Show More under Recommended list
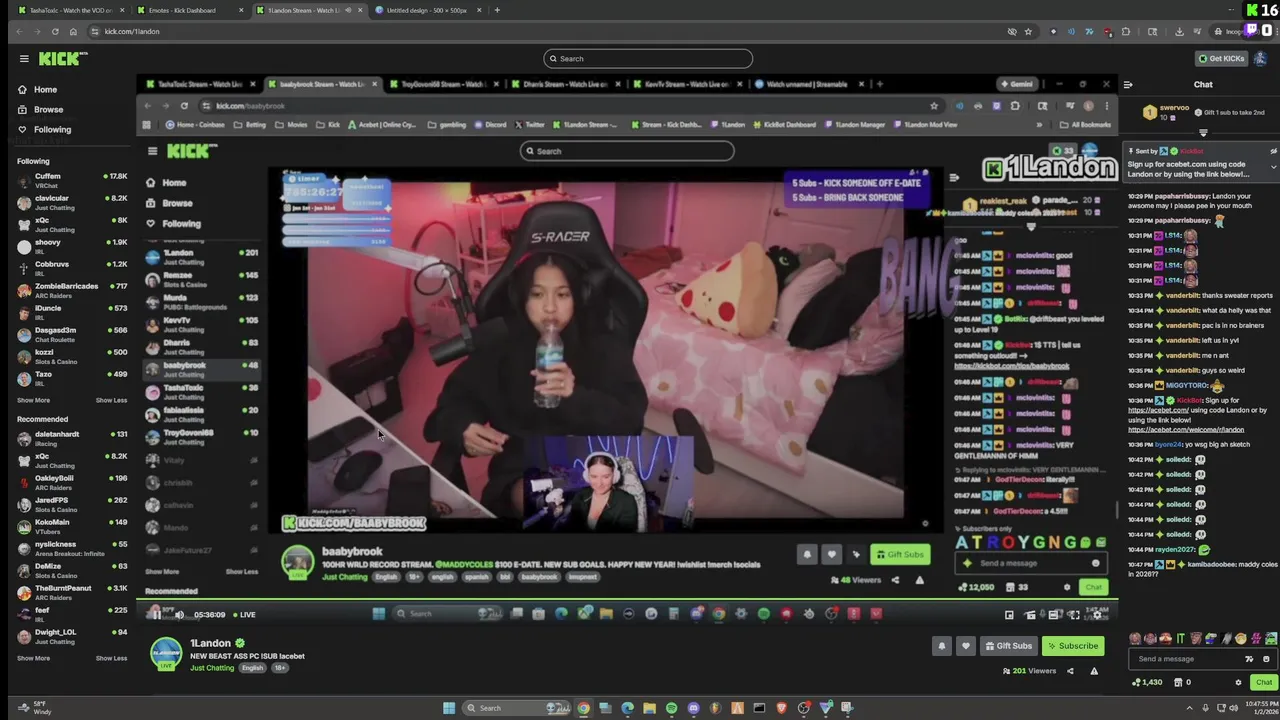This screenshot has height=720, width=1280. (x=33, y=658)
